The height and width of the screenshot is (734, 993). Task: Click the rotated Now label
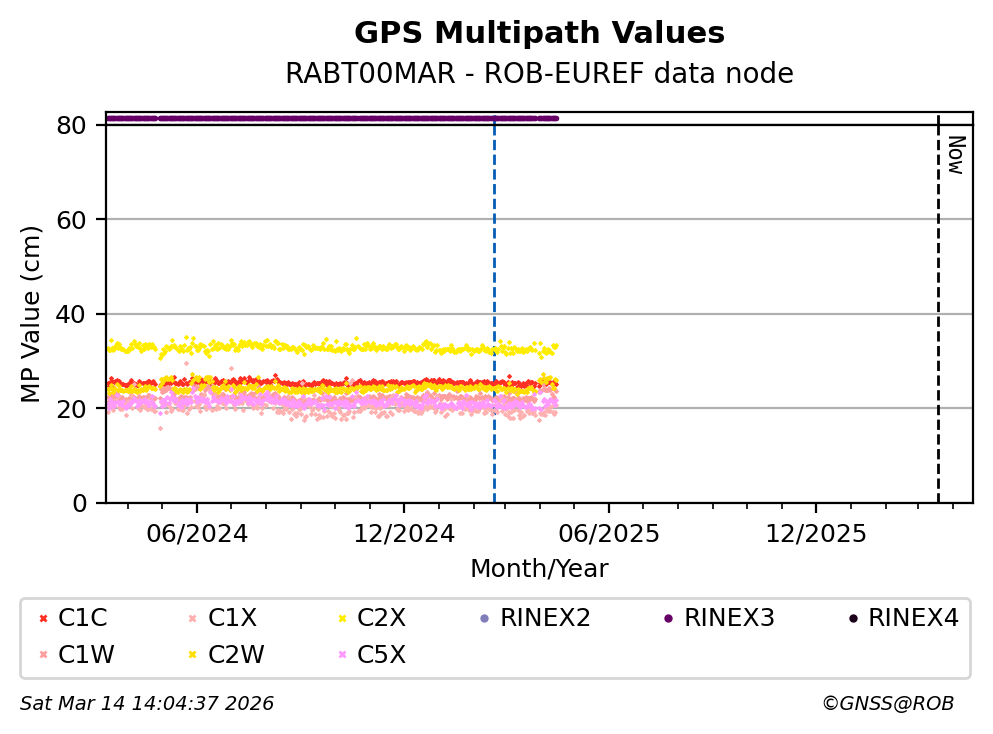(x=955, y=155)
